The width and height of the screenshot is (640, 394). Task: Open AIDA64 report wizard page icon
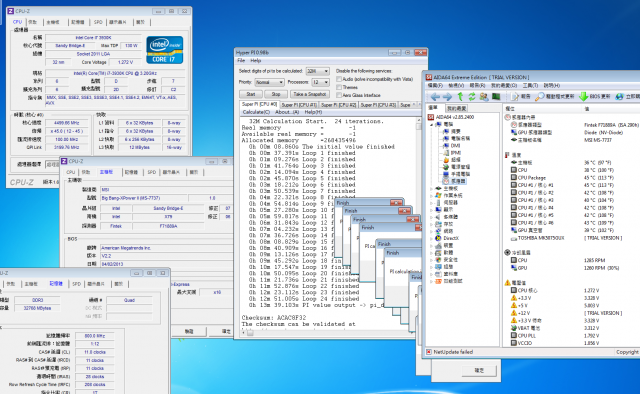(515, 97)
